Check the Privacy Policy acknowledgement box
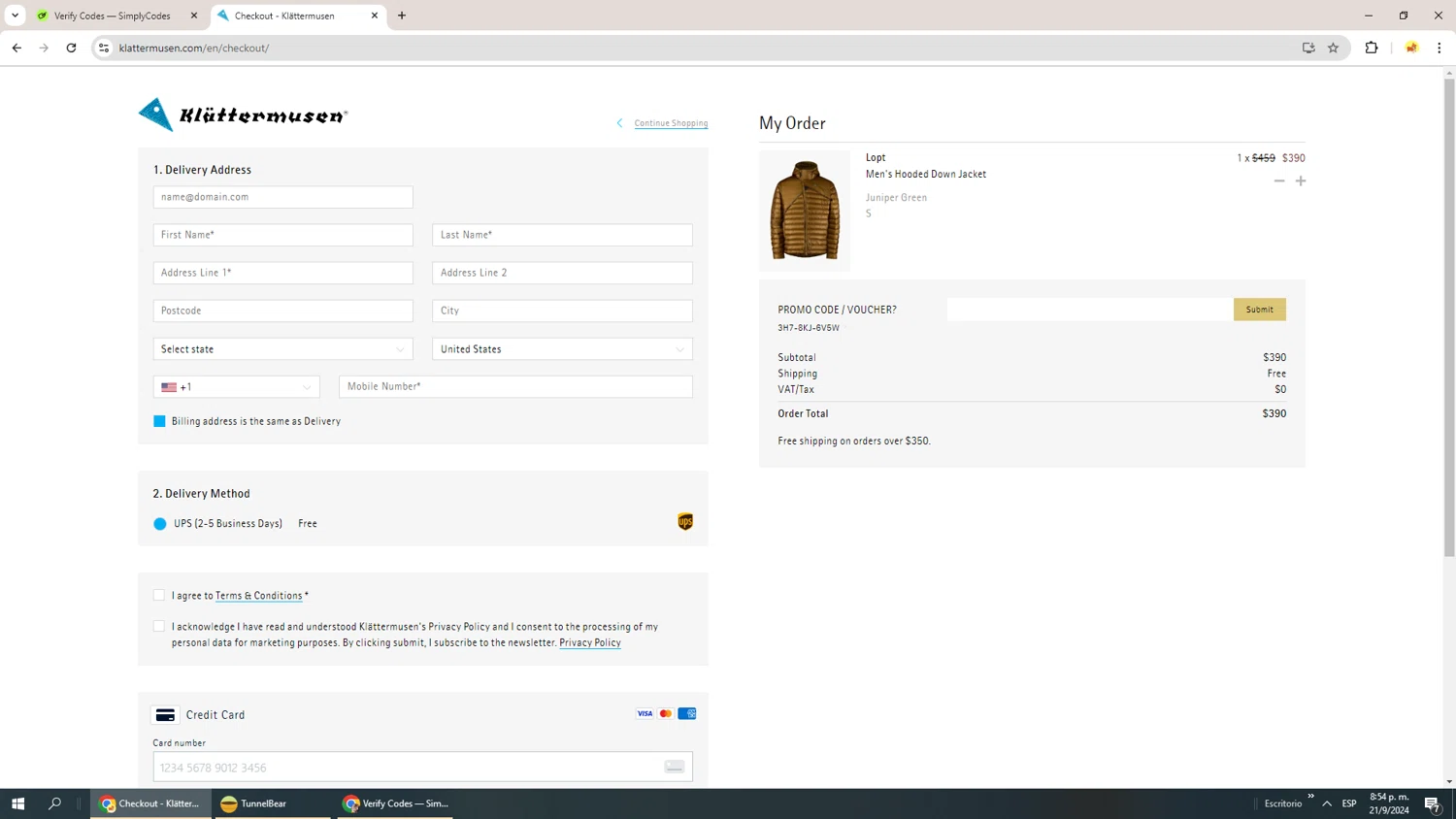 point(159,626)
